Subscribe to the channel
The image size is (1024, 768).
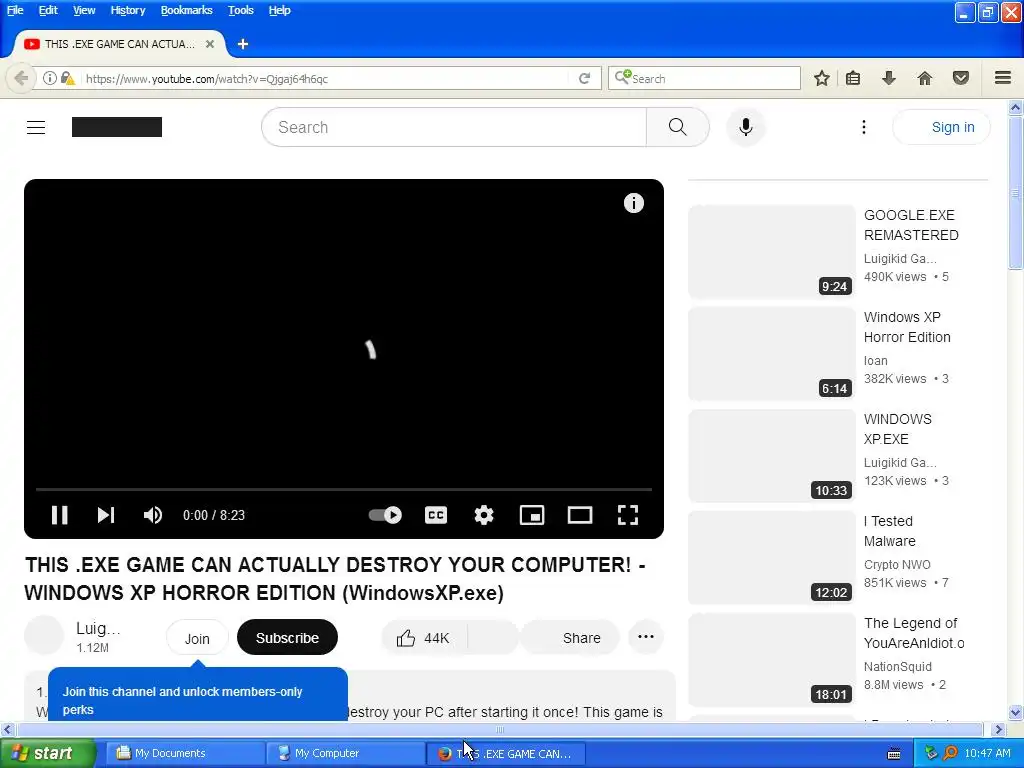pos(287,637)
